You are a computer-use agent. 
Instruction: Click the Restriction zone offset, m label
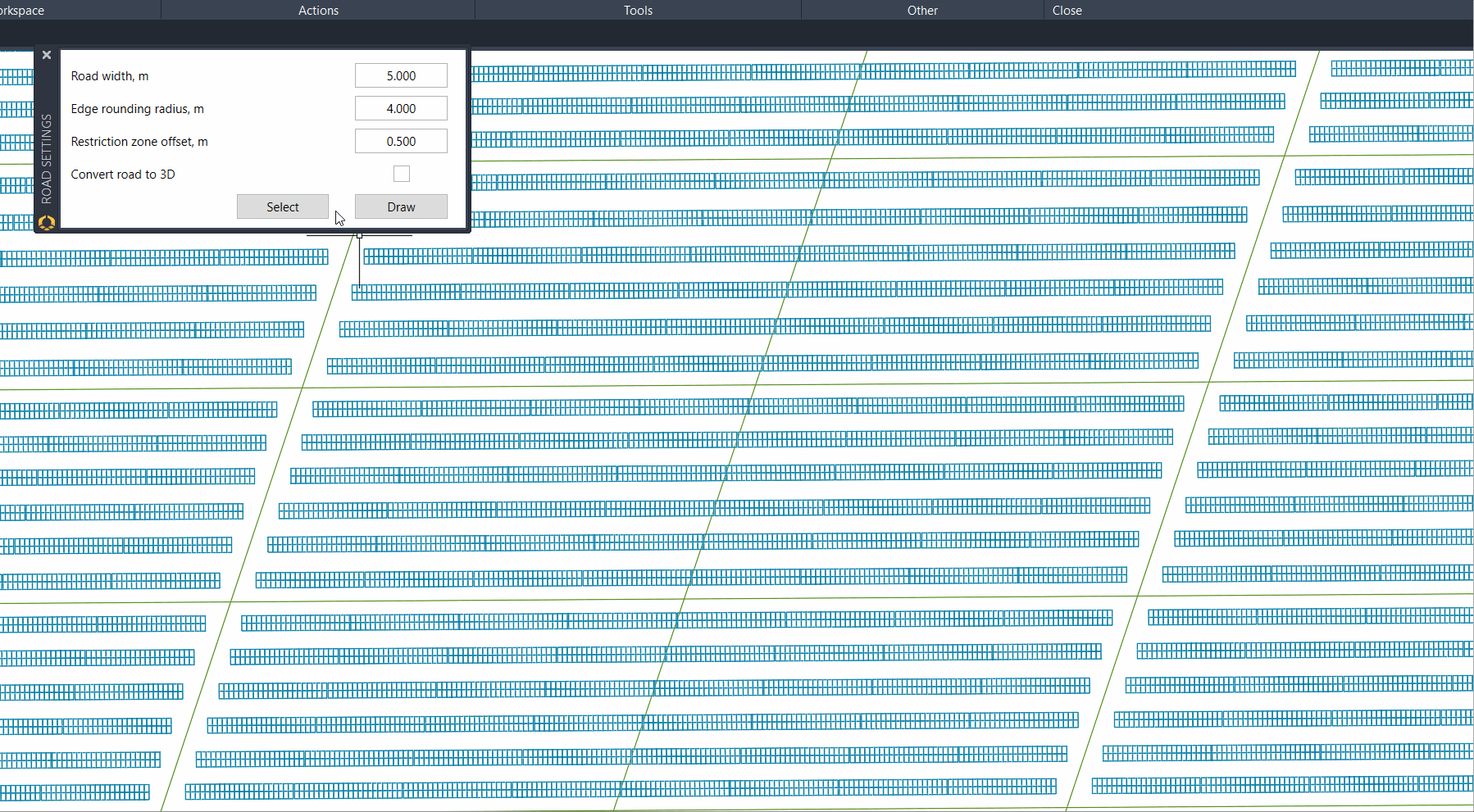coord(139,142)
